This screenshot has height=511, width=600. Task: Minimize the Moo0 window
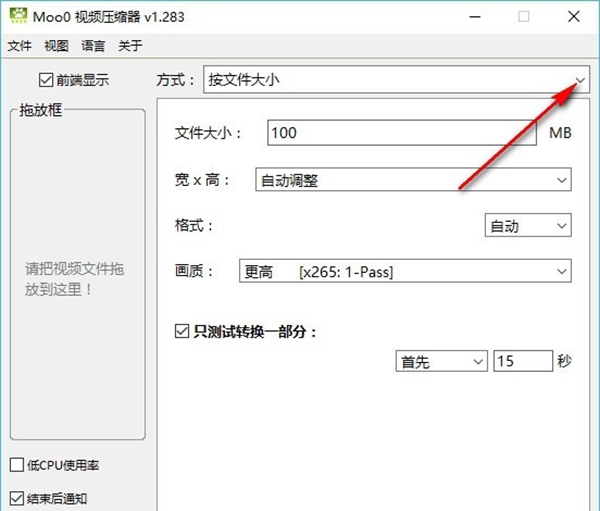475,17
